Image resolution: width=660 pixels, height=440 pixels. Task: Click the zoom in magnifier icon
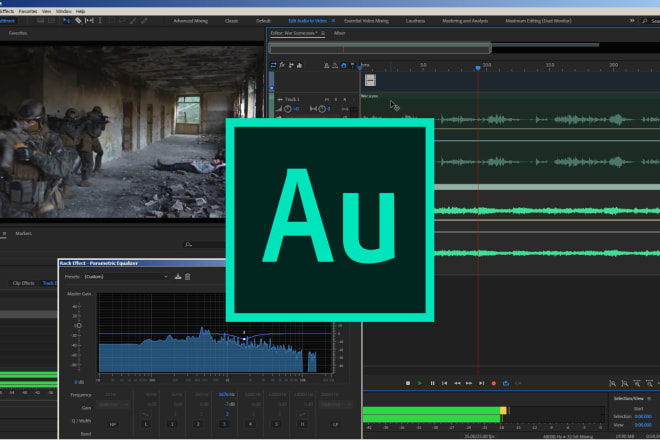pyautogui.click(x=637, y=384)
